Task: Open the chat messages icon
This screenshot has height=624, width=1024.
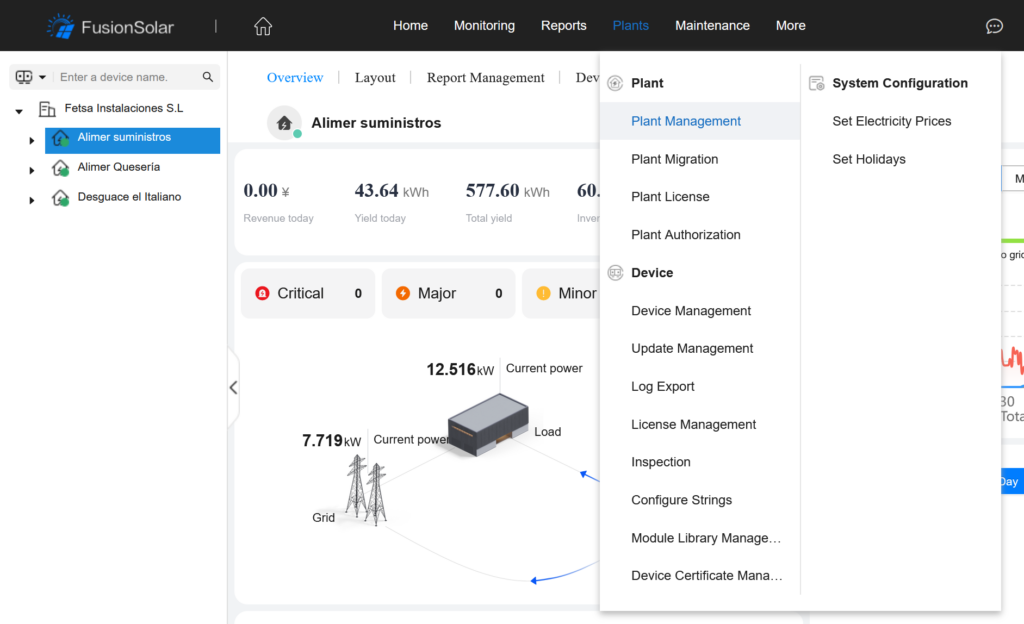Action: pos(994,26)
